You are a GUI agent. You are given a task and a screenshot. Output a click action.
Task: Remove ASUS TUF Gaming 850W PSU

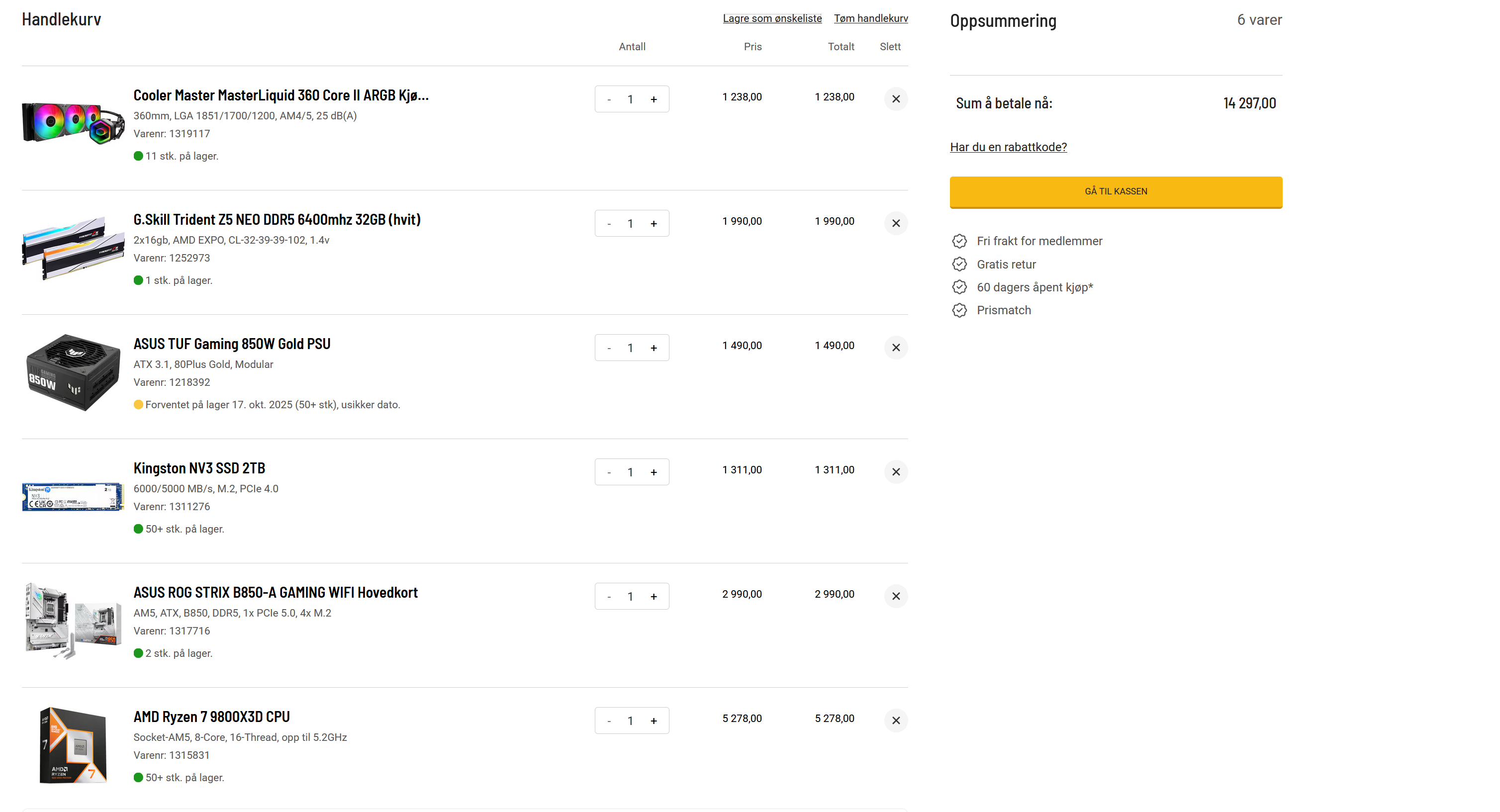(896, 348)
